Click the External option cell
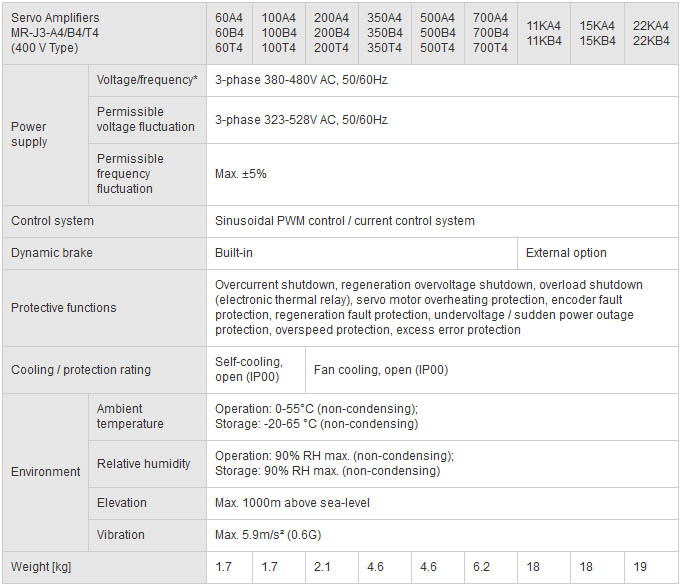 pyautogui.click(x=566, y=253)
